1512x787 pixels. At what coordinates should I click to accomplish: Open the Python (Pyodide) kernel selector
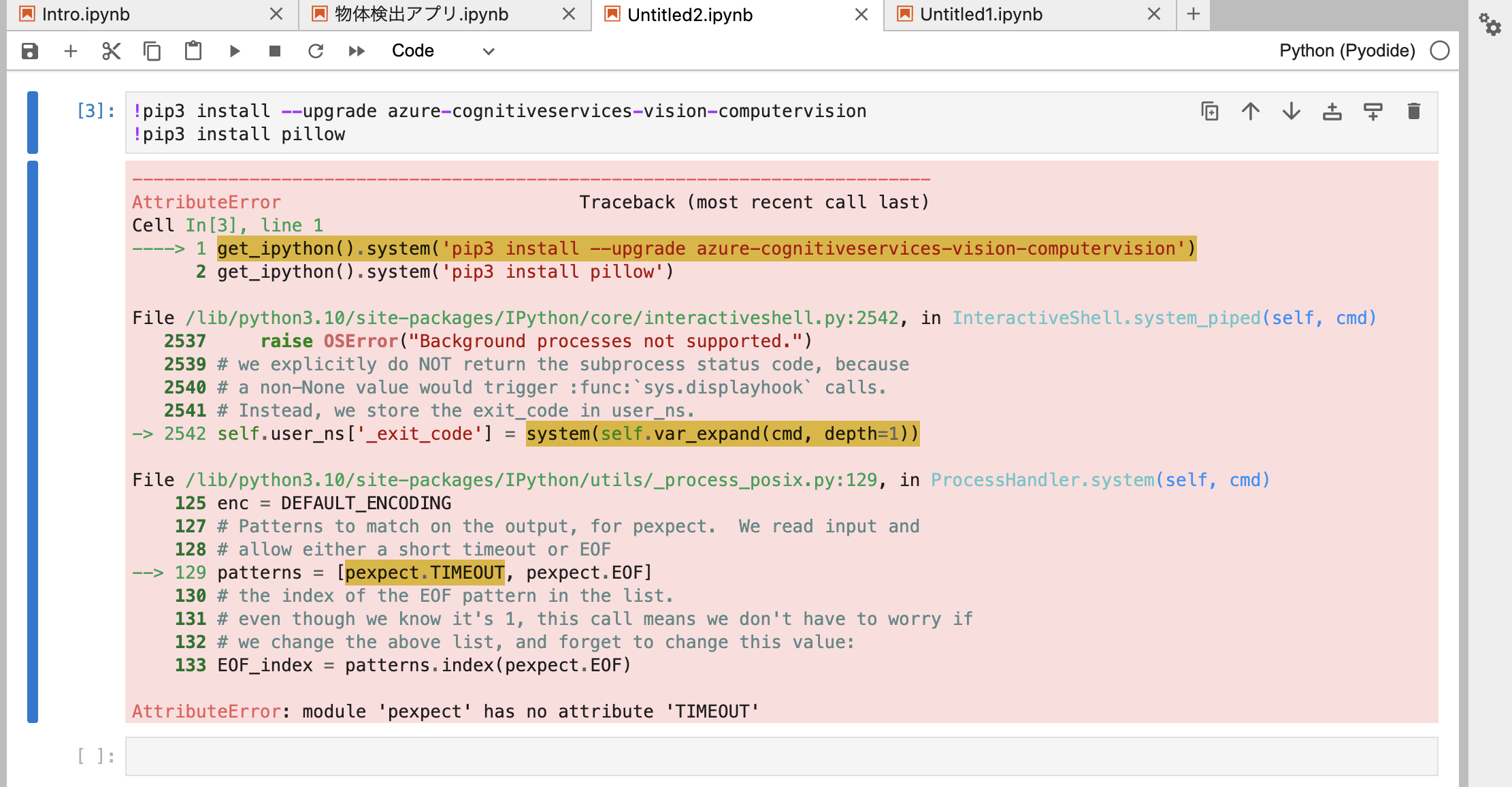coord(1347,50)
